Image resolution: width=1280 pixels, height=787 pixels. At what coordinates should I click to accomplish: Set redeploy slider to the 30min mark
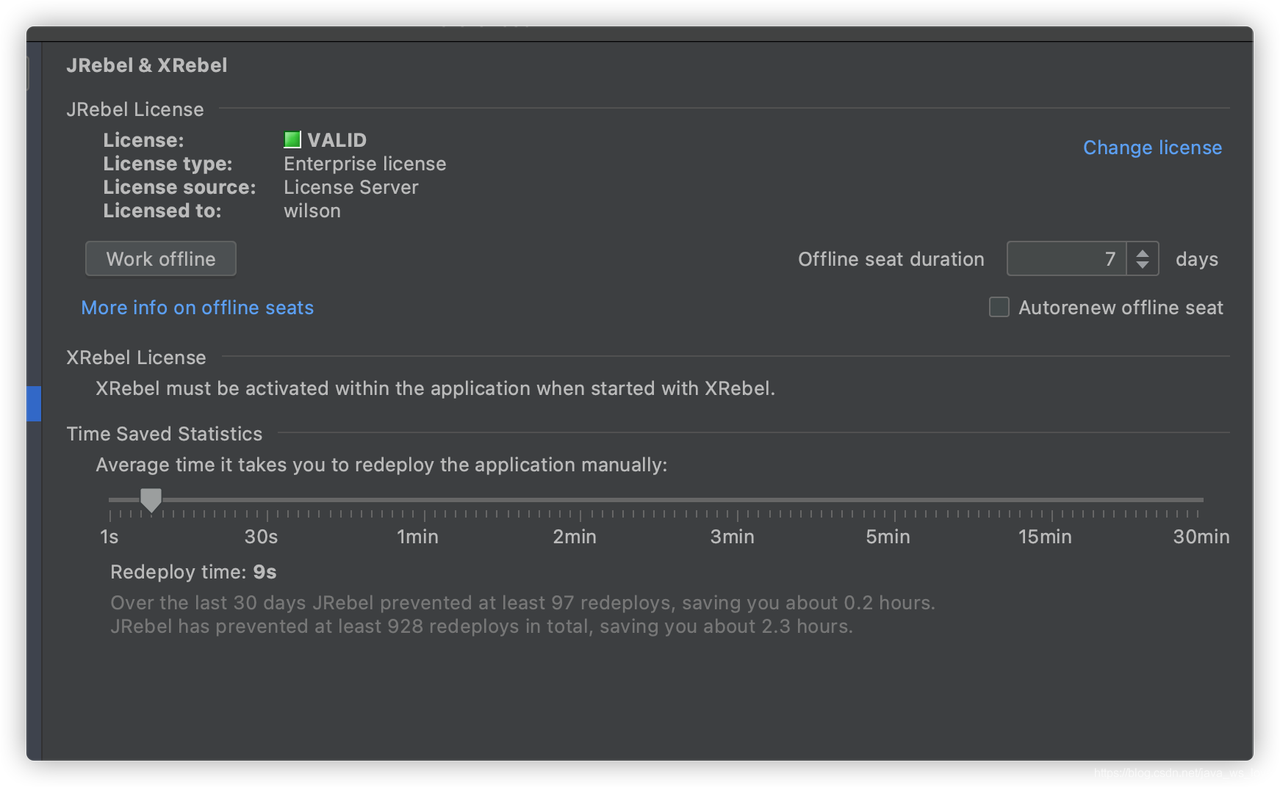click(1201, 500)
